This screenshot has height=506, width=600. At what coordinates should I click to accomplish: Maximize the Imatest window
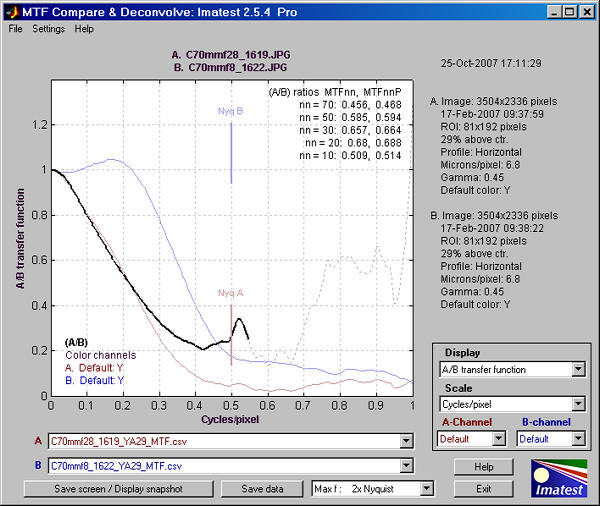tap(570, 12)
